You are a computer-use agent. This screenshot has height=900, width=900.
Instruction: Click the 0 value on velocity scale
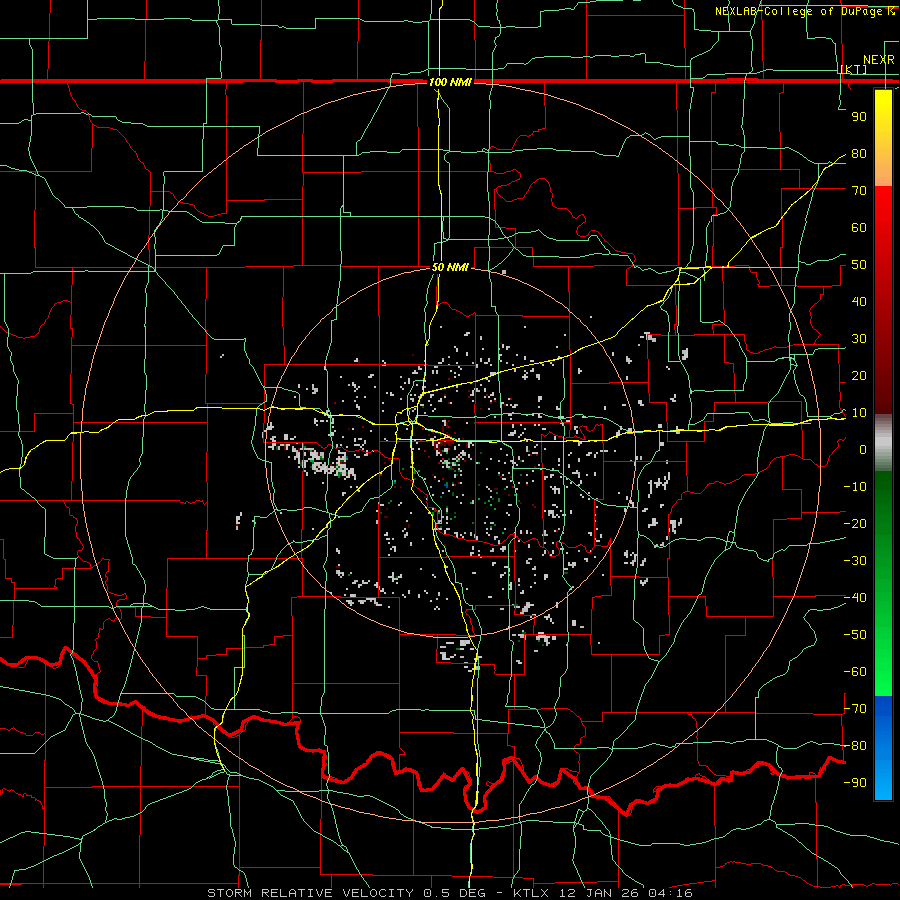[x=863, y=450]
